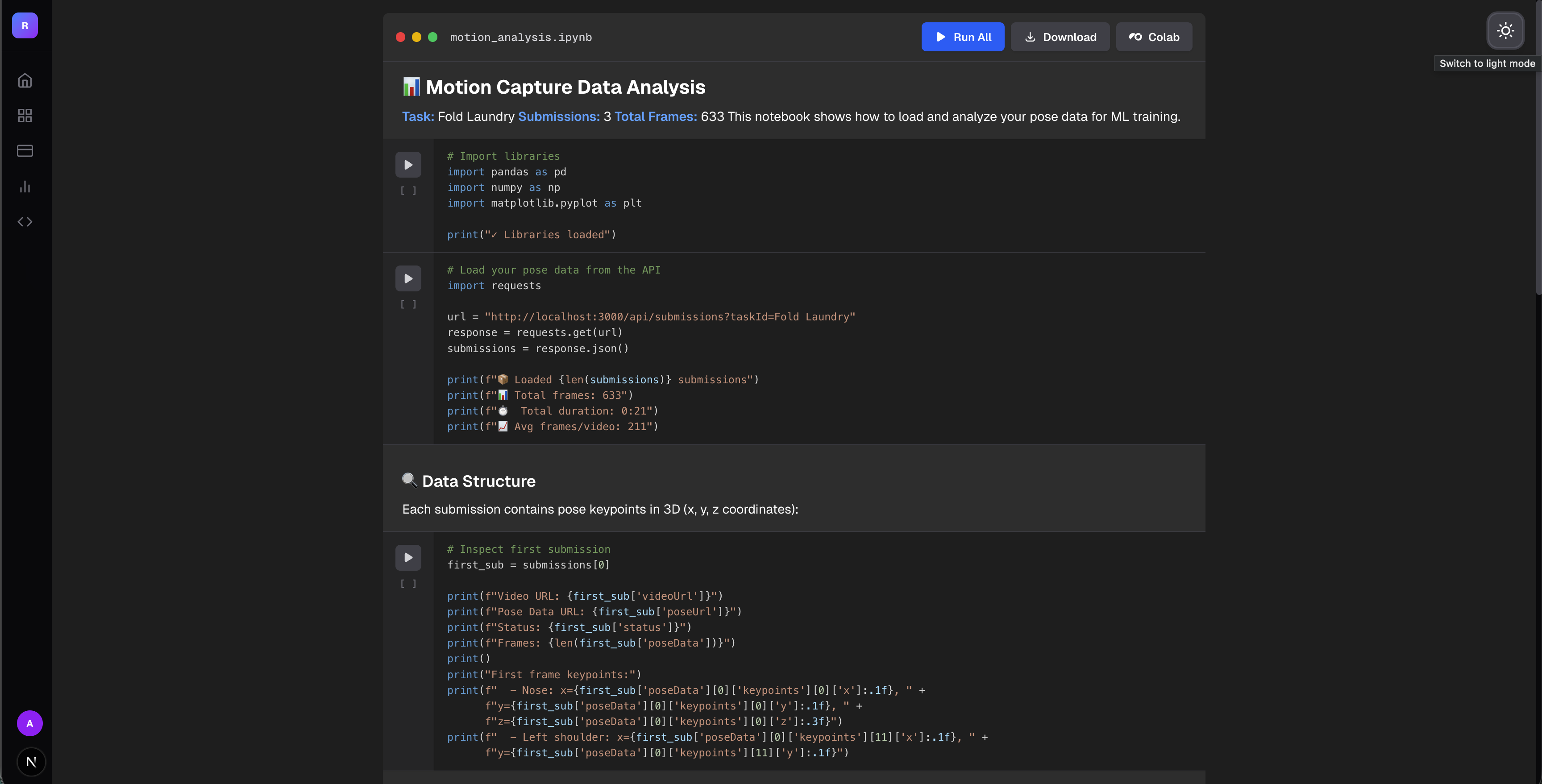The height and width of the screenshot is (784, 1542).
Task: Open the bar chart analytics icon
Action: [25, 187]
